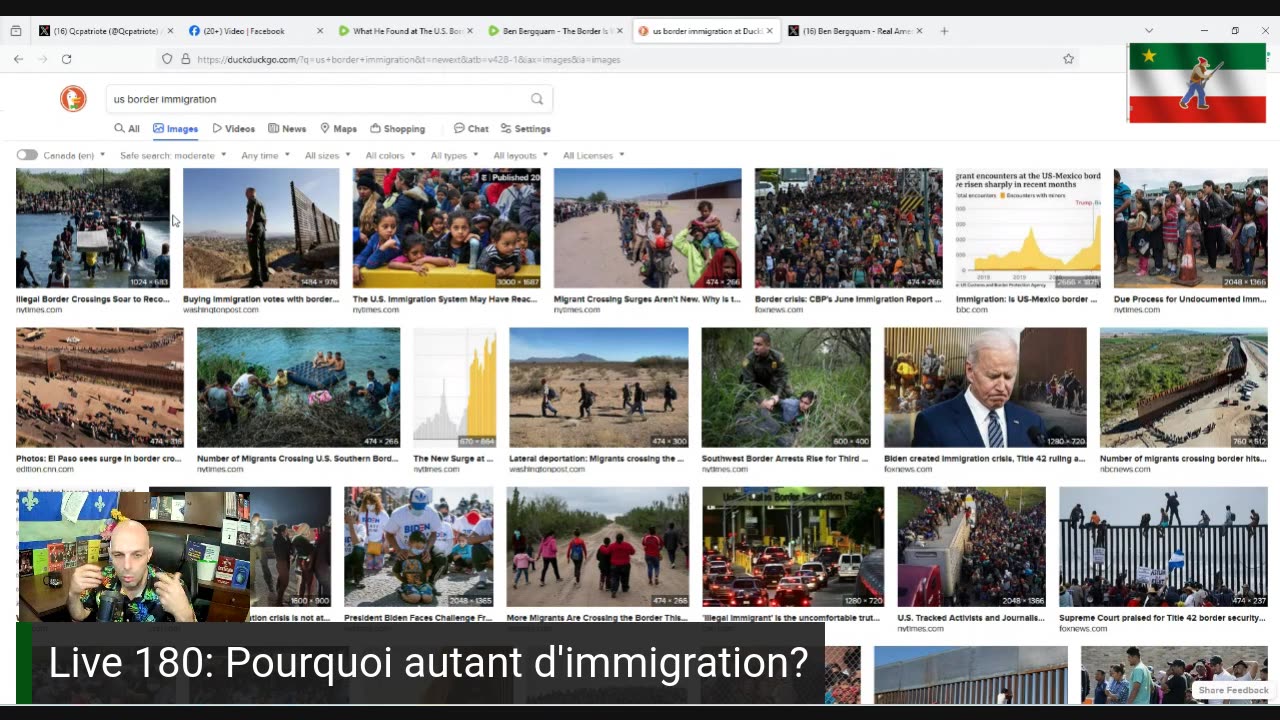Image resolution: width=1280 pixels, height=720 pixels.
Task: Open the bbc.com migrant encounters chart image
Action: click(1028, 228)
